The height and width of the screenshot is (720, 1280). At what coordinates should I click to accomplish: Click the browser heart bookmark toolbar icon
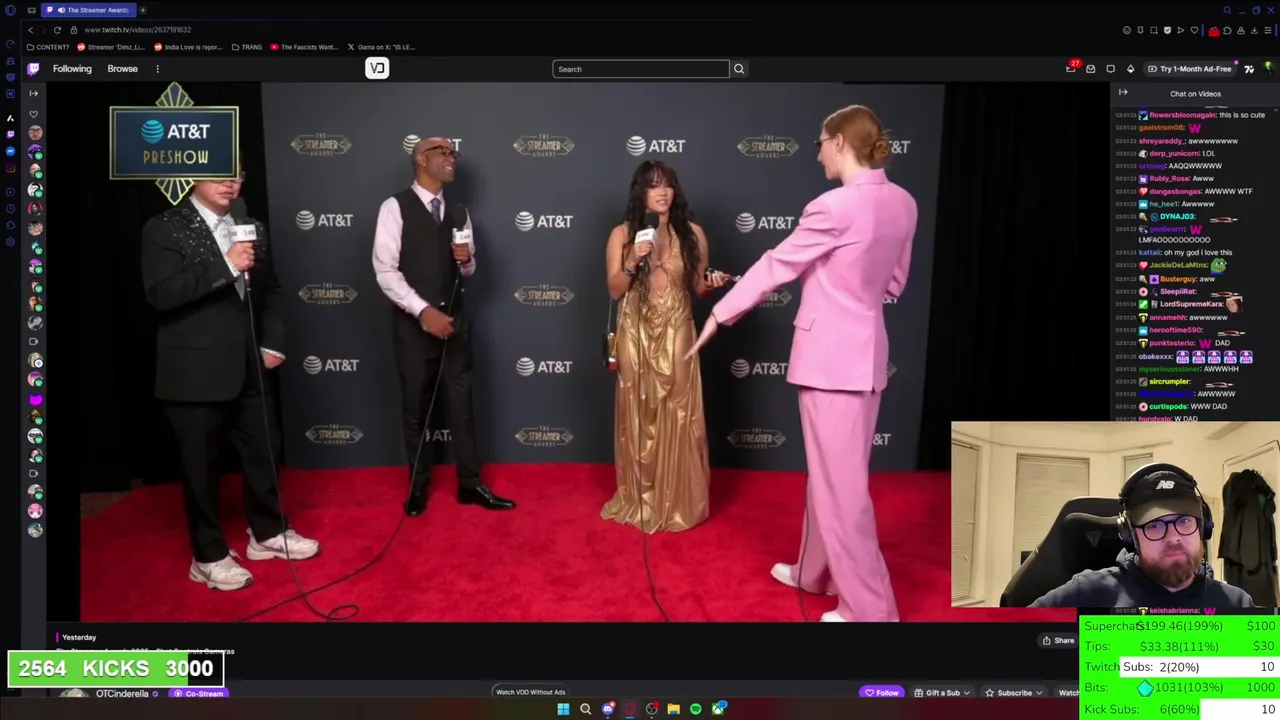pos(1192,30)
